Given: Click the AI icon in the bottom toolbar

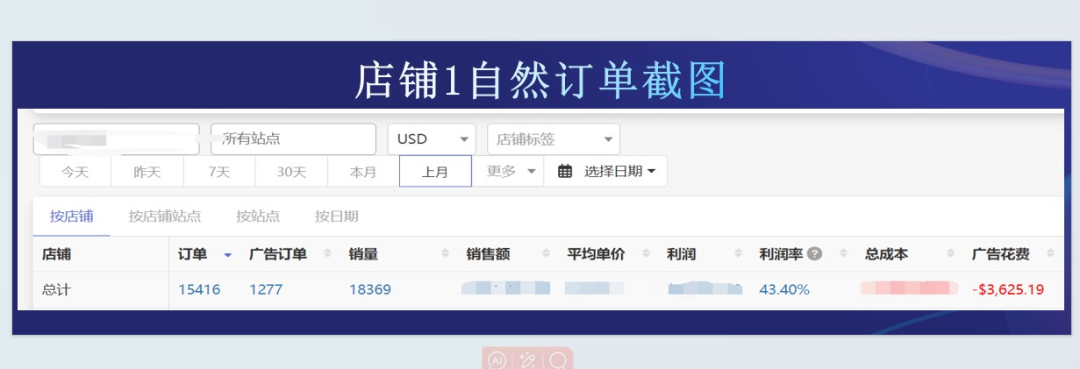Looking at the screenshot, I should pos(497,360).
